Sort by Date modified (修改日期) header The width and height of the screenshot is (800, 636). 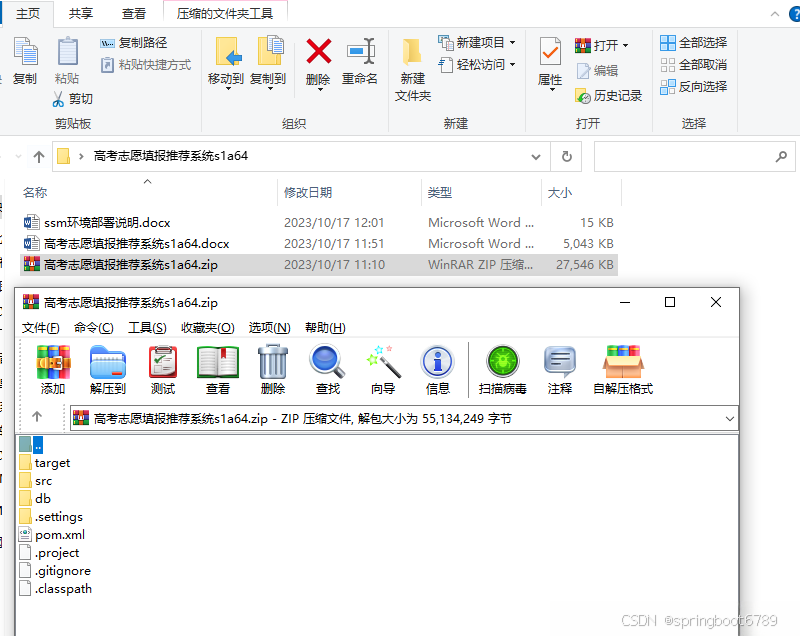[x=350, y=192]
